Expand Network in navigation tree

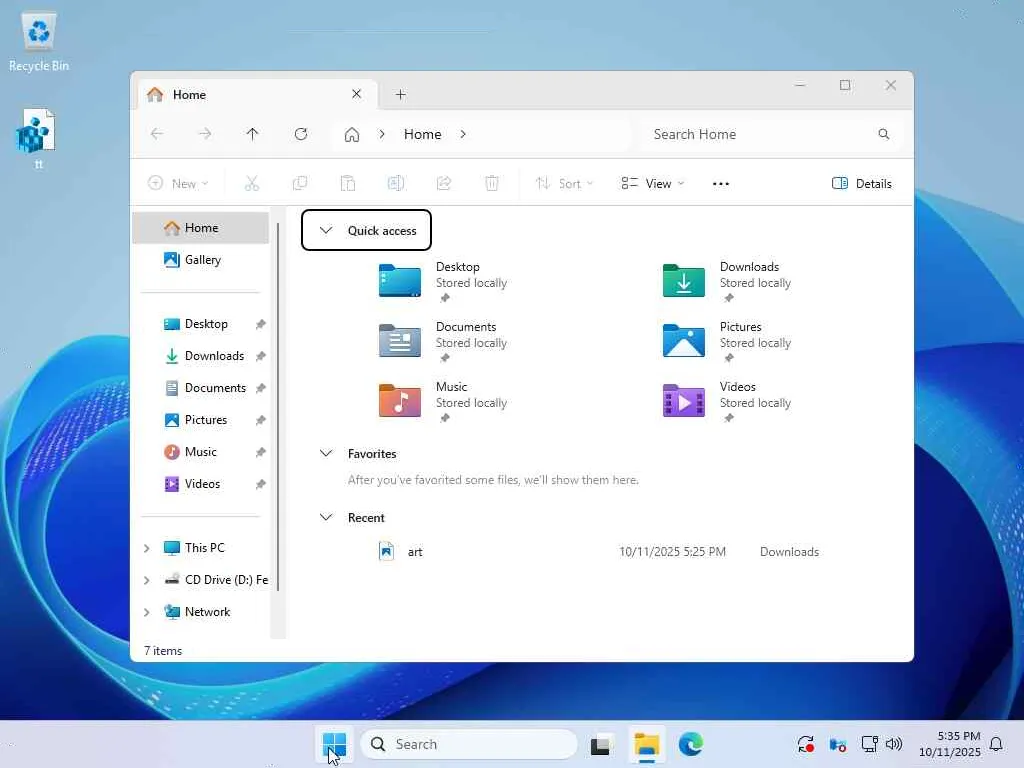pyautogui.click(x=147, y=613)
